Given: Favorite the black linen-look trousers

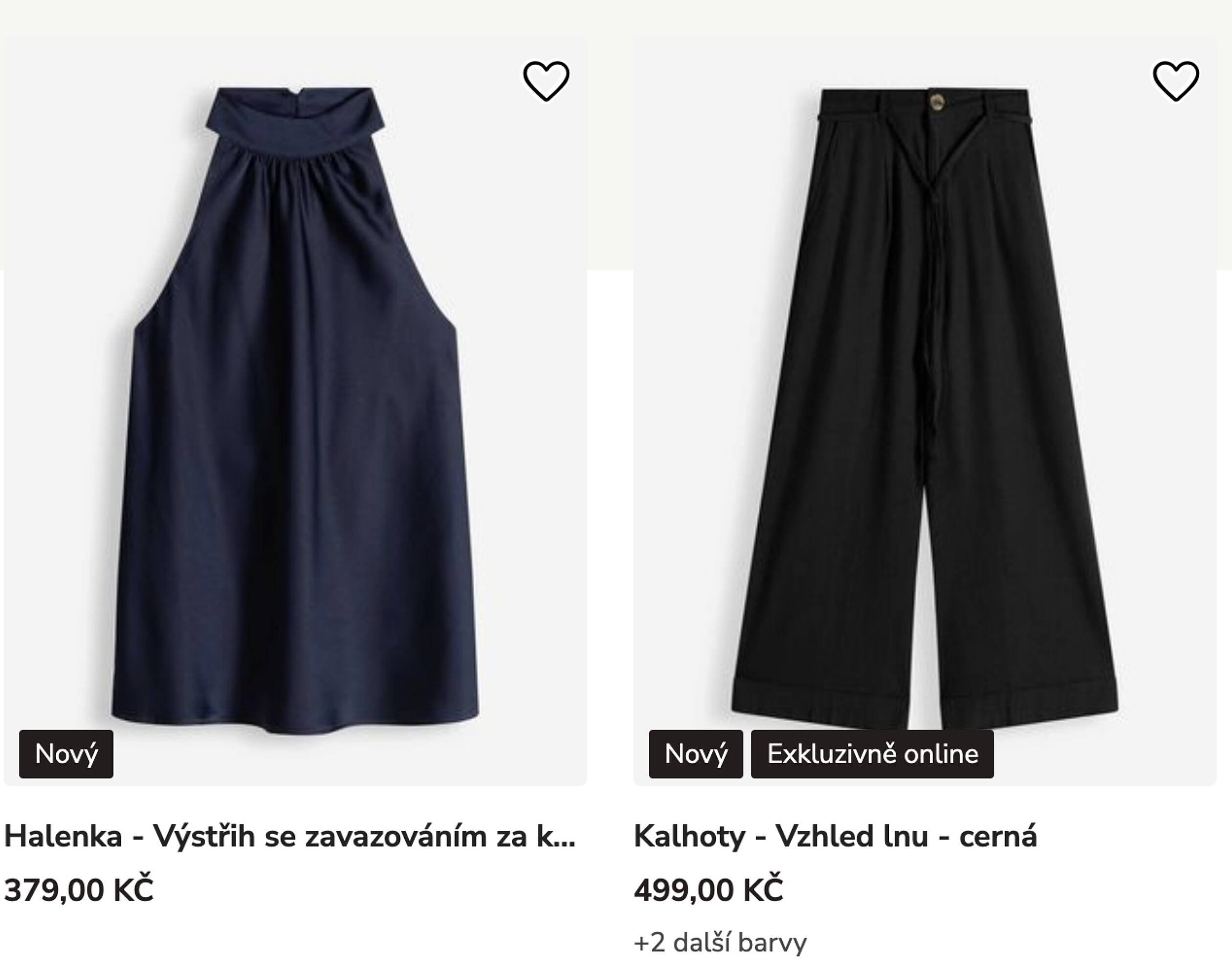Looking at the screenshot, I should click(1175, 81).
